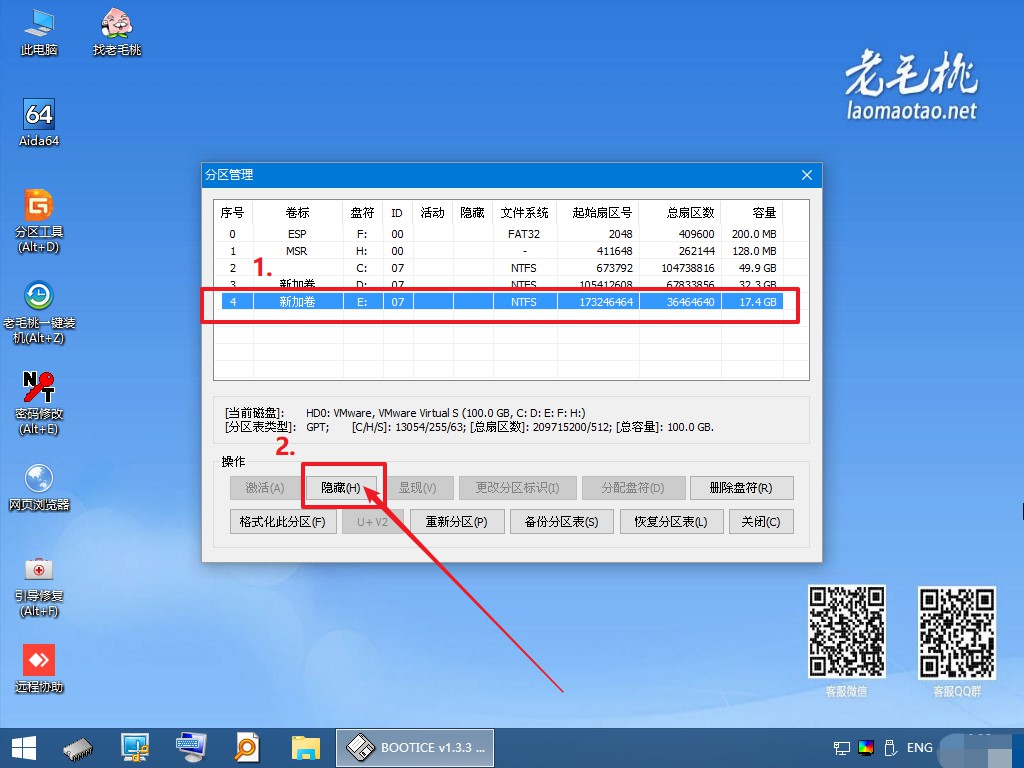1024x768 pixels.
Task: Click the 200.0 MB capacity cell
Action: pos(754,234)
